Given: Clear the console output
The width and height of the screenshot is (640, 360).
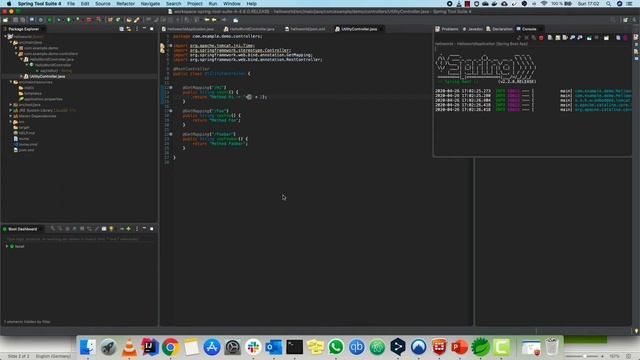Looking at the screenshot, I should click(550, 38).
